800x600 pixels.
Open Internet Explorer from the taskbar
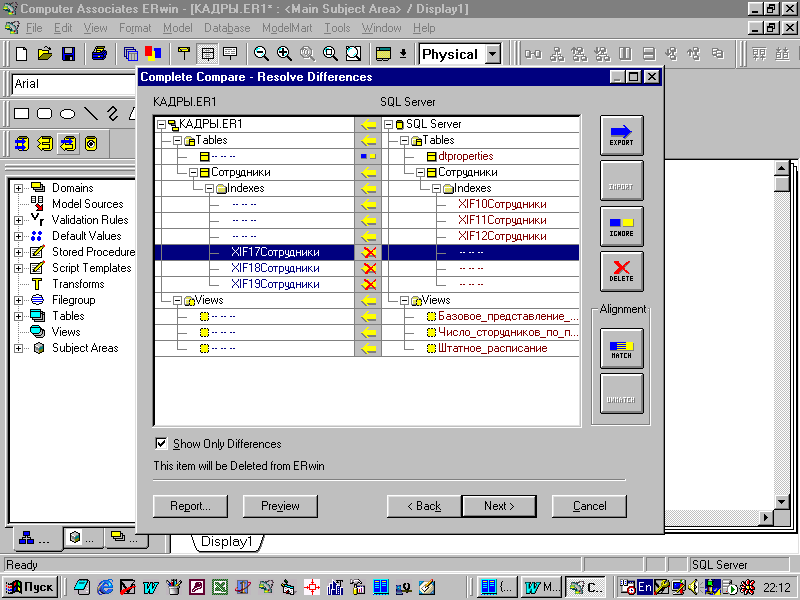(105, 587)
